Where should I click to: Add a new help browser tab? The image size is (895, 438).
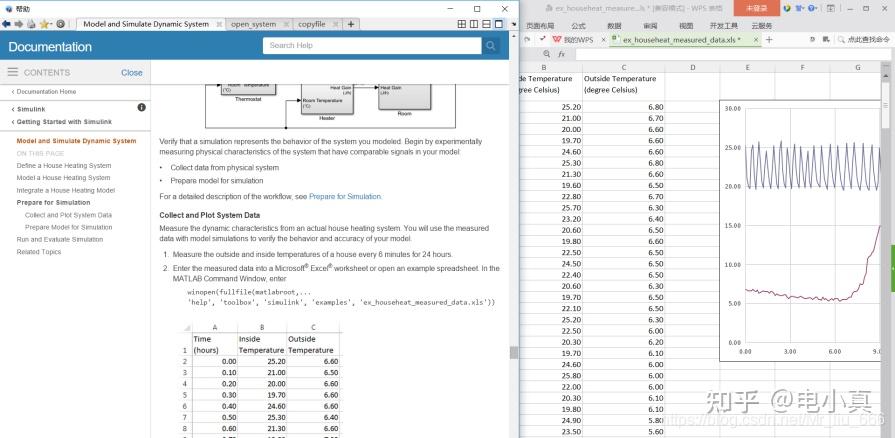pyautogui.click(x=351, y=24)
